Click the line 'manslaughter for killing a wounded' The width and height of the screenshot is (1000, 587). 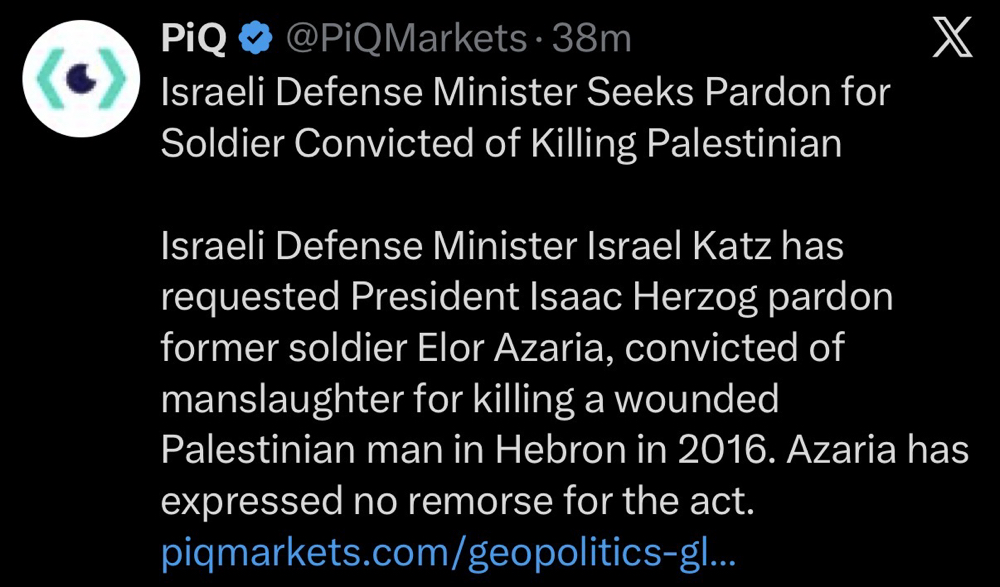click(470, 400)
